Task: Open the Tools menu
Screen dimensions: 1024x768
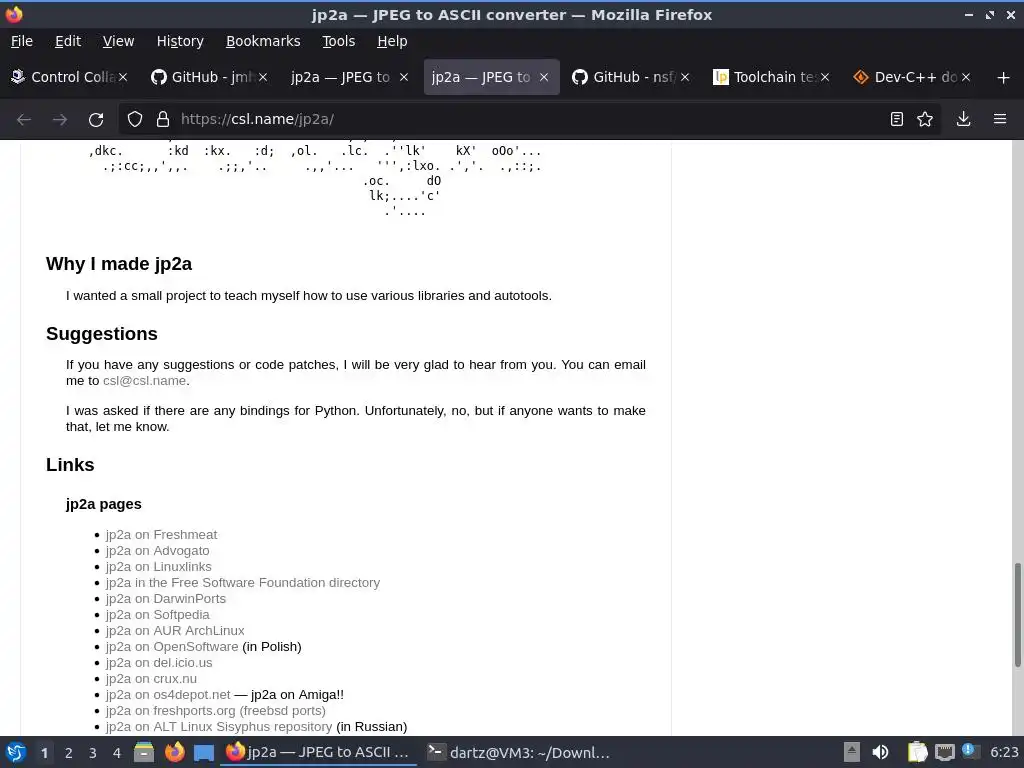Action: tap(338, 41)
